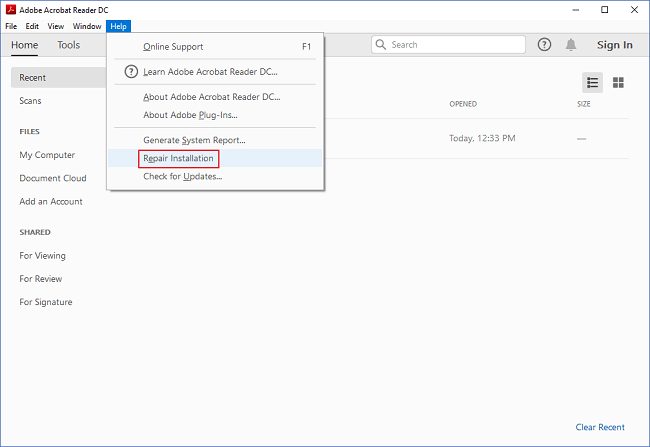Sort files by the Opened column header
This screenshot has width=650, height=447.
[463, 104]
